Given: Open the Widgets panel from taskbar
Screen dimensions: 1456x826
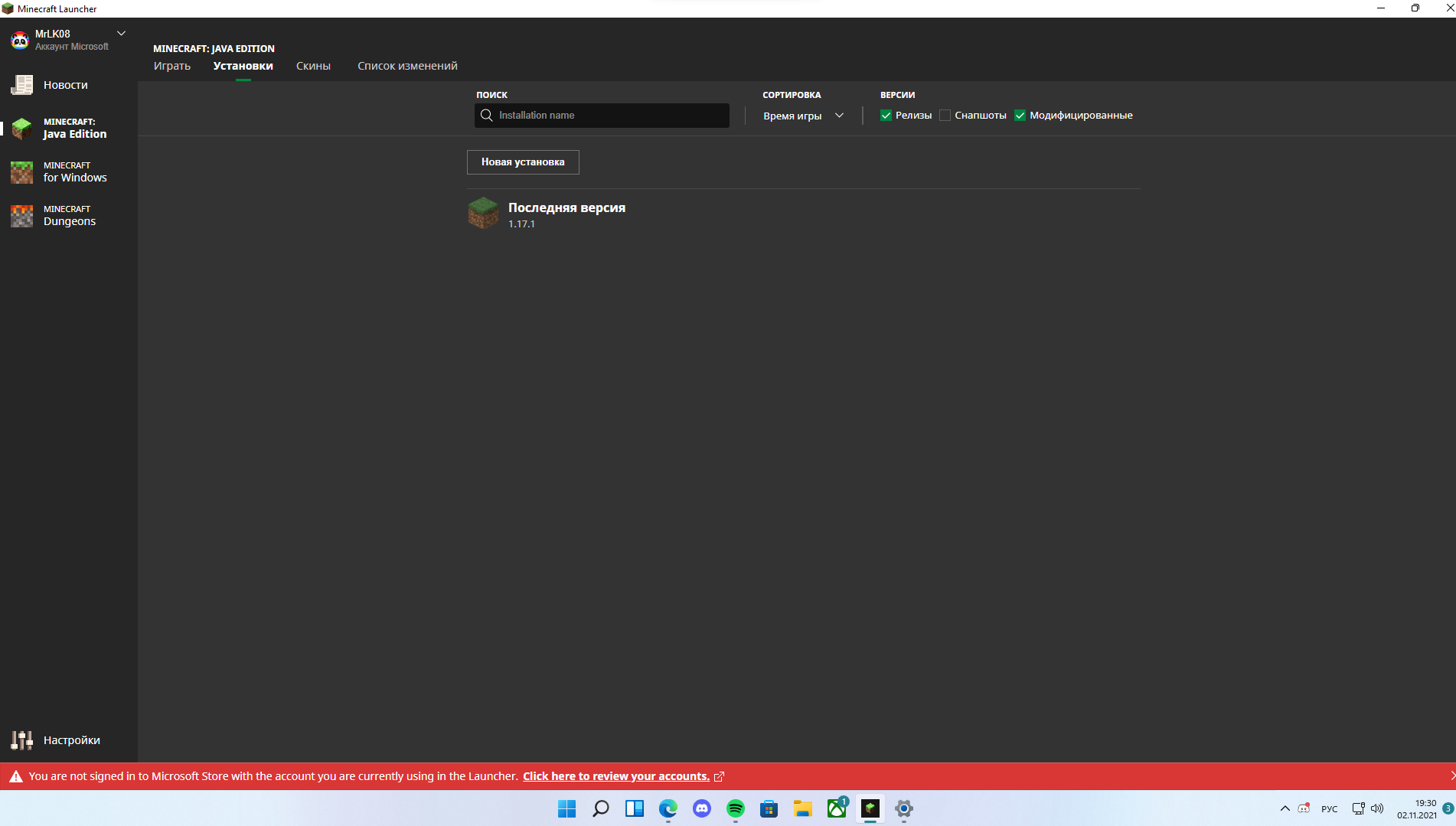Looking at the screenshot, I should click(x=635, y=808).
